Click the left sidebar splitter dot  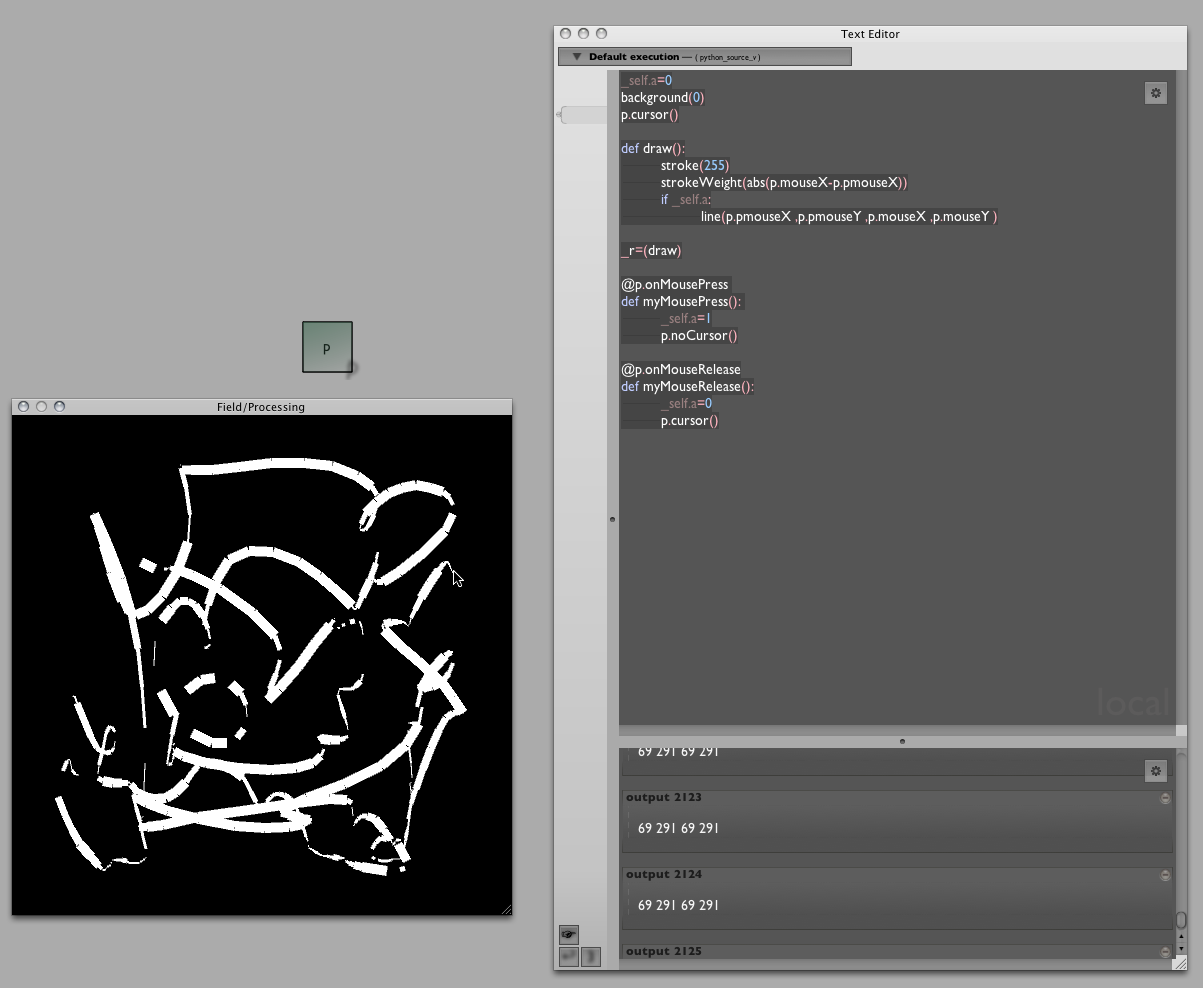tap(612, 519)
